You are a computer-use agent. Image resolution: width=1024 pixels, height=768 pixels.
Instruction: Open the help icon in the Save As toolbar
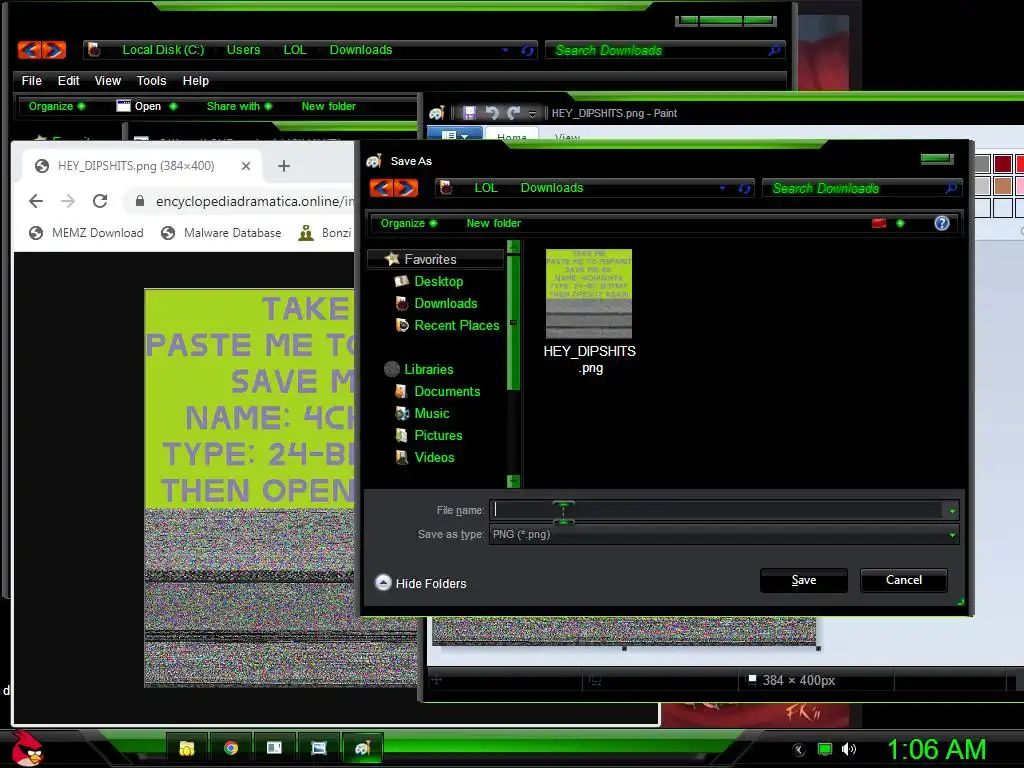(942, 223)
